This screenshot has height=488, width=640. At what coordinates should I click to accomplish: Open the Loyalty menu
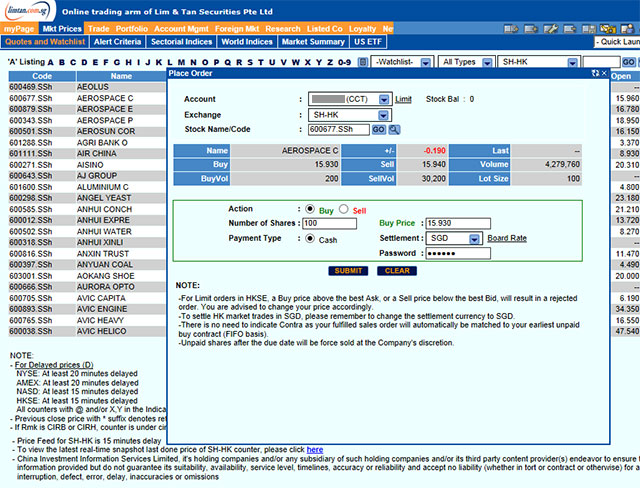(362, 29)
